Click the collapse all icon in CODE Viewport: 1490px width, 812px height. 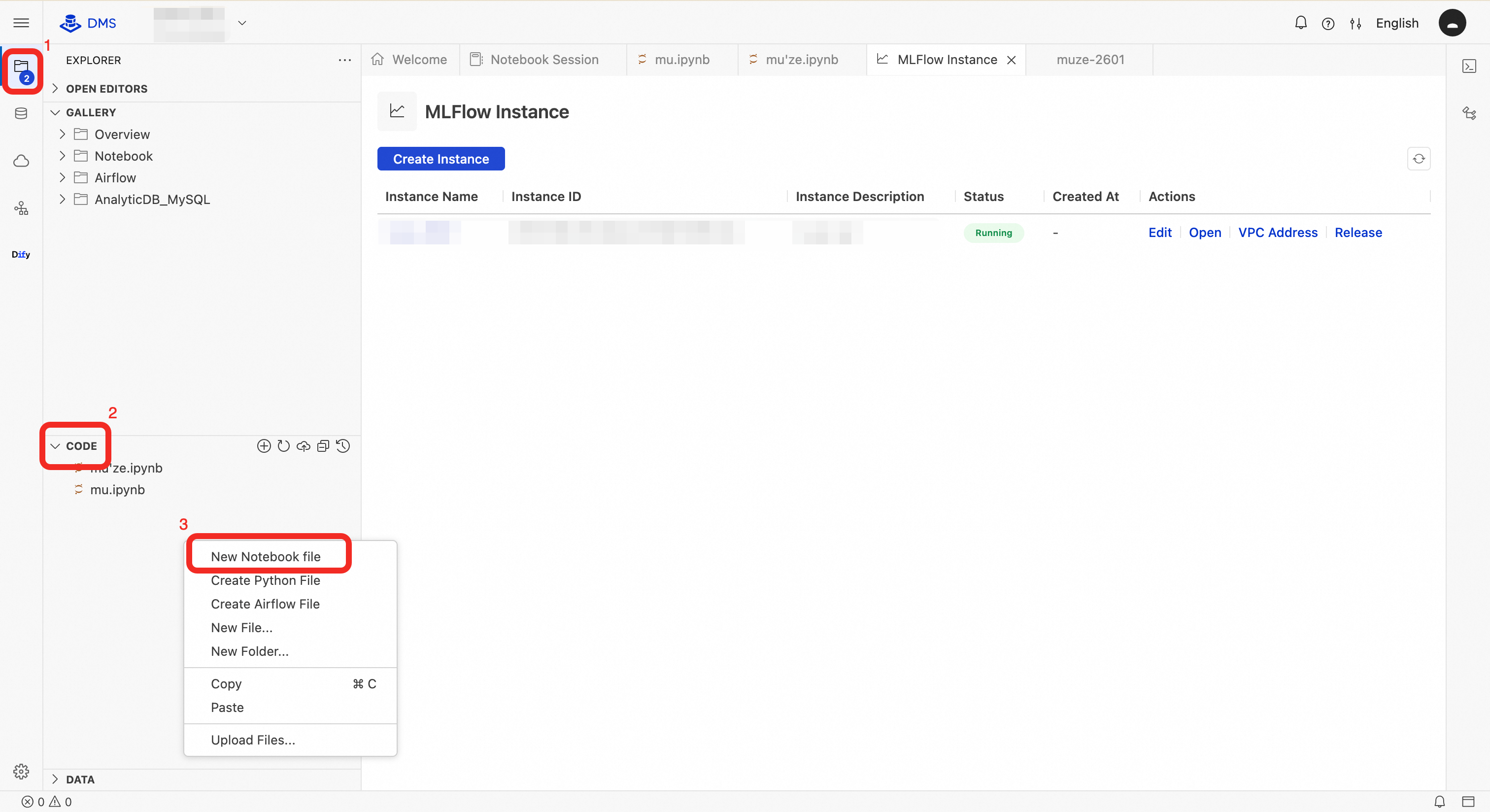tap(323, 446)
